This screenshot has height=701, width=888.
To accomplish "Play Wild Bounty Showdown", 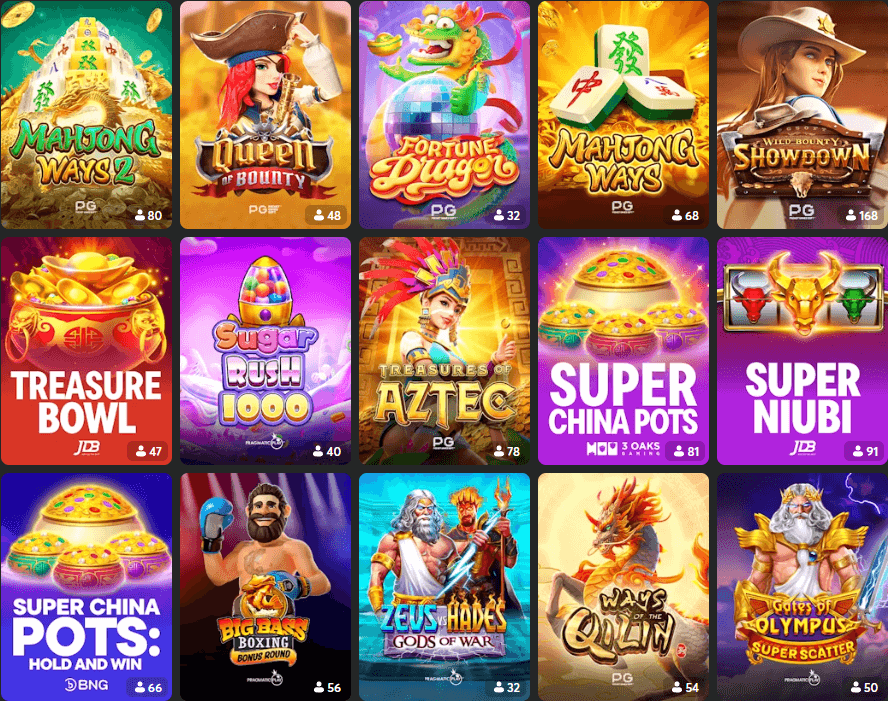I will pyautogui.click(x=802, y=115).
